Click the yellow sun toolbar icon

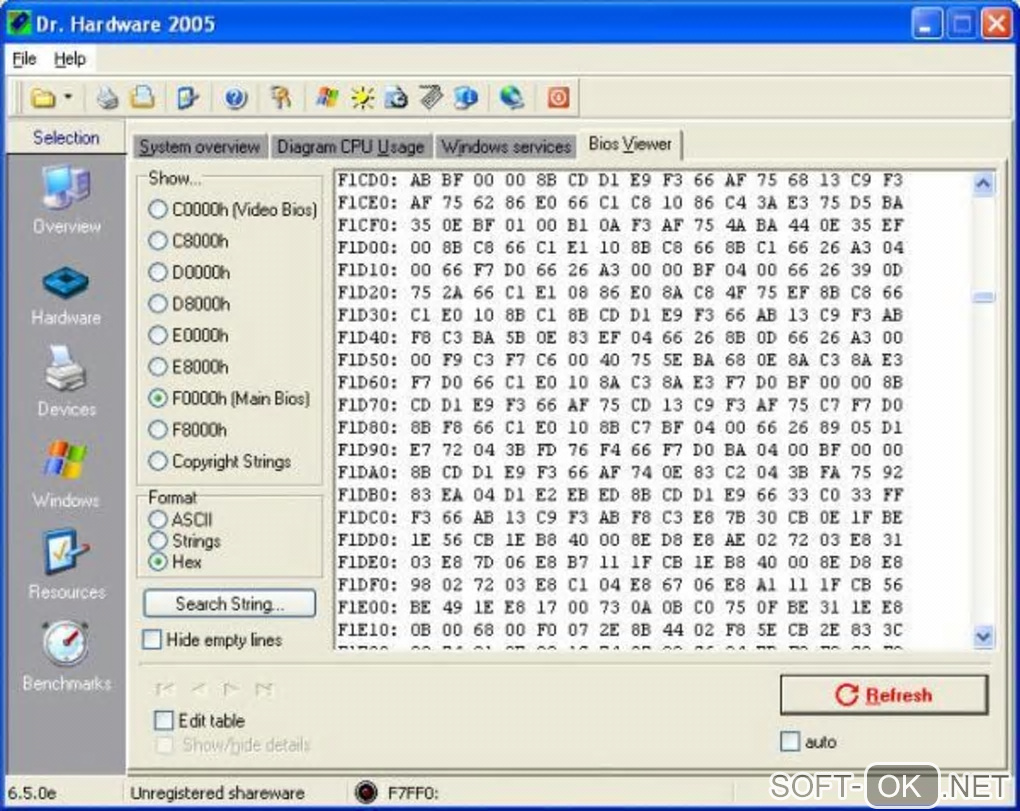tap(362, 98)
